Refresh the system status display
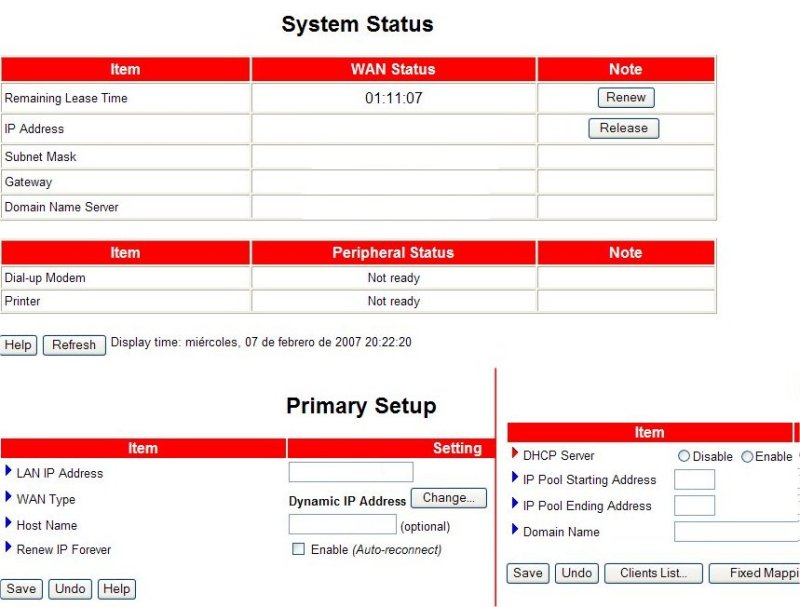 [x=74, y=345]
